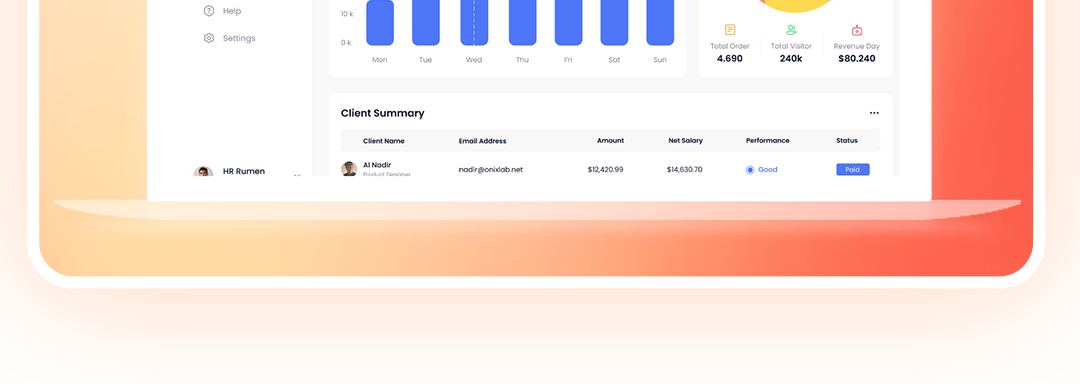The width and height of the screenshot is (1080, 384).
Task: Click the Total Order document icon
Action: [729, 30]
